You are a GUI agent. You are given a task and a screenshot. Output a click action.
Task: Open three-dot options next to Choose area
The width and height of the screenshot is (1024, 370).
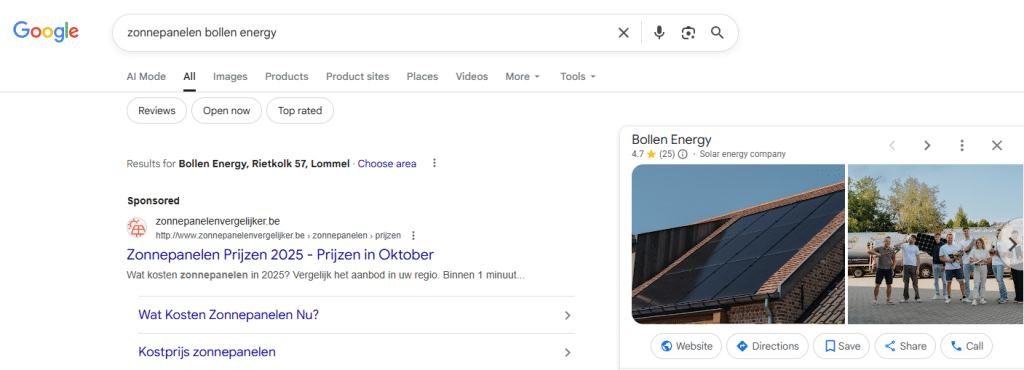(434, 163)
